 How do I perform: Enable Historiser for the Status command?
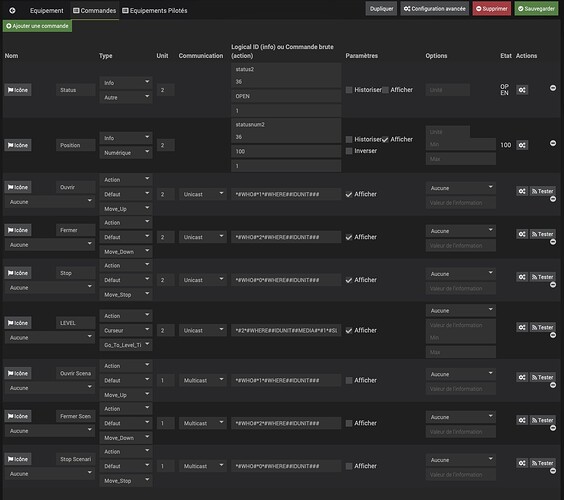pos(349,90)
